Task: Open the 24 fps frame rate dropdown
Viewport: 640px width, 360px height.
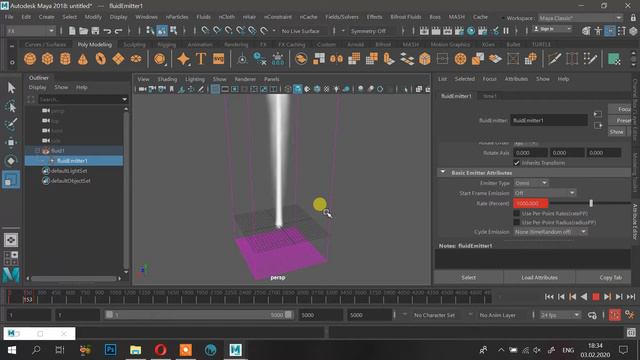Action: coord(560,315)
